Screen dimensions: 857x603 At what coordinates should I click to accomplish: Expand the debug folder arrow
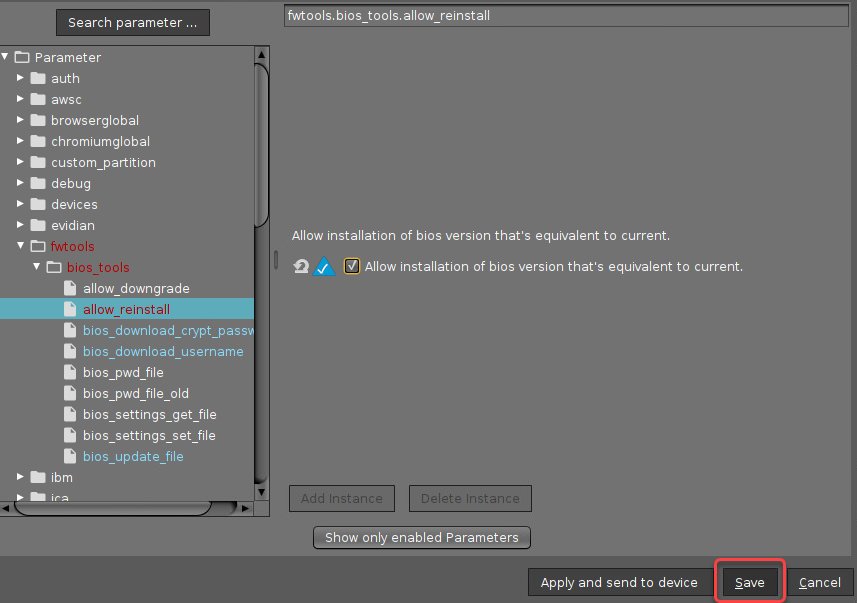(x=20, y=183)
